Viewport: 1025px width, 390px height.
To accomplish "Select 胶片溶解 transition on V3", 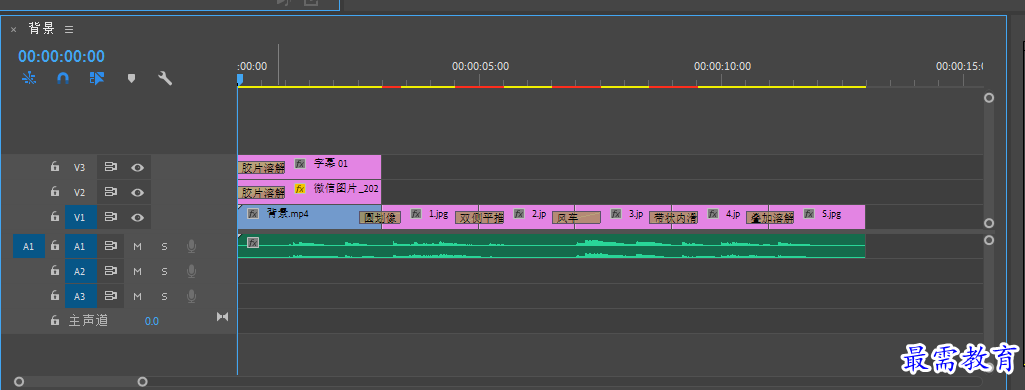I will coord(261,168).
